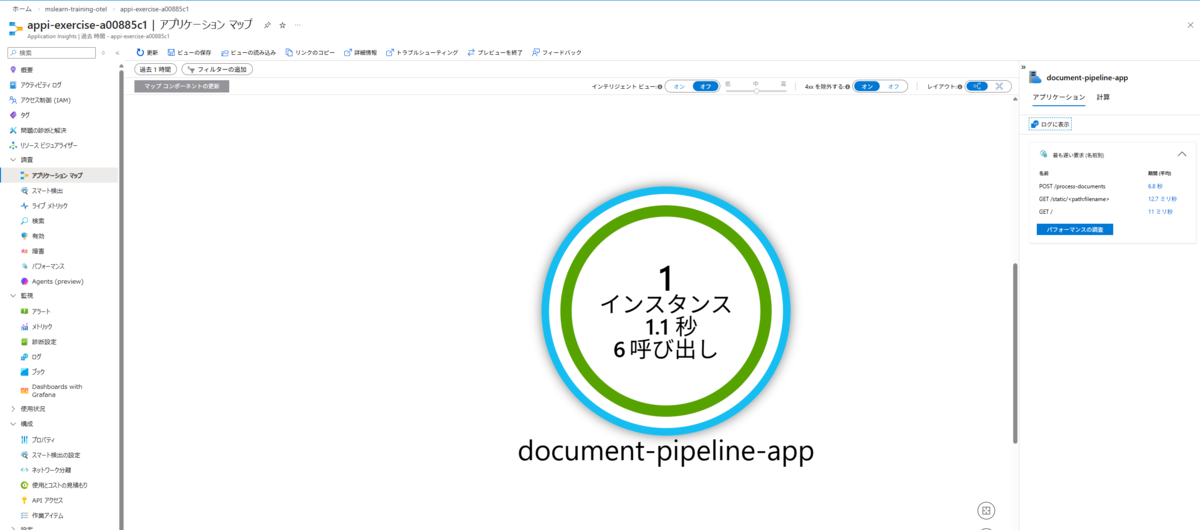This screenshot has width=1200, height=530.
Task: Open 概要 overview in the sidebar
Action: click(x=26, y=70)
